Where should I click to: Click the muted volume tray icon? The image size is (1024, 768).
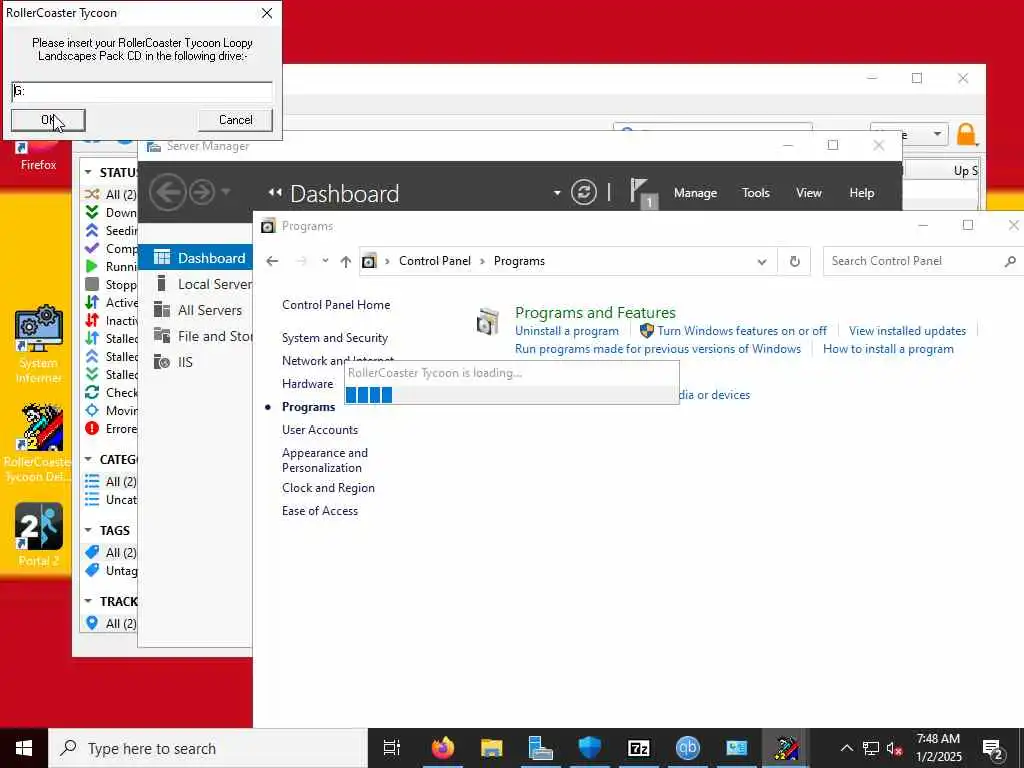point(894,748)
